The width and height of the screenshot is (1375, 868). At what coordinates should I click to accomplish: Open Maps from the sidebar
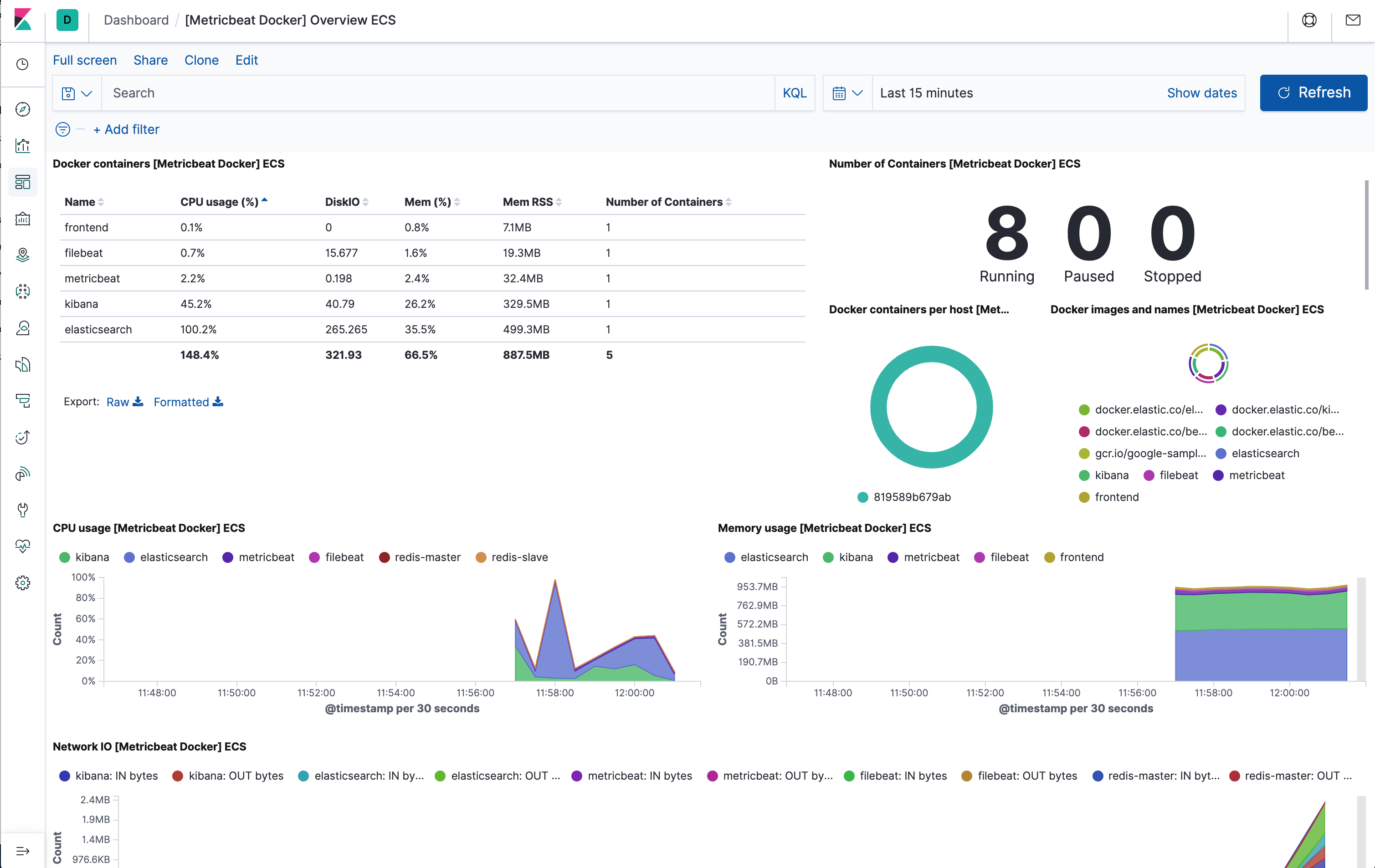pos(23,255)
